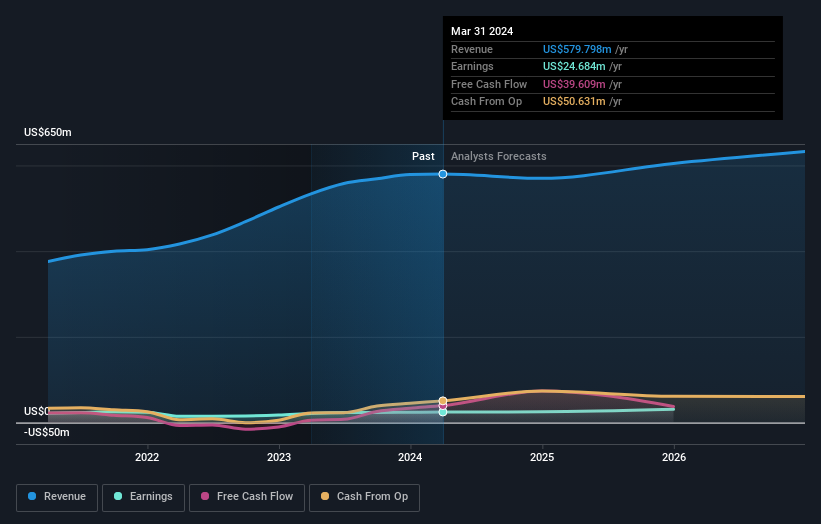821x524 pixels.
Task: Click the US$50.631m cash from op value
Action: 574,102
